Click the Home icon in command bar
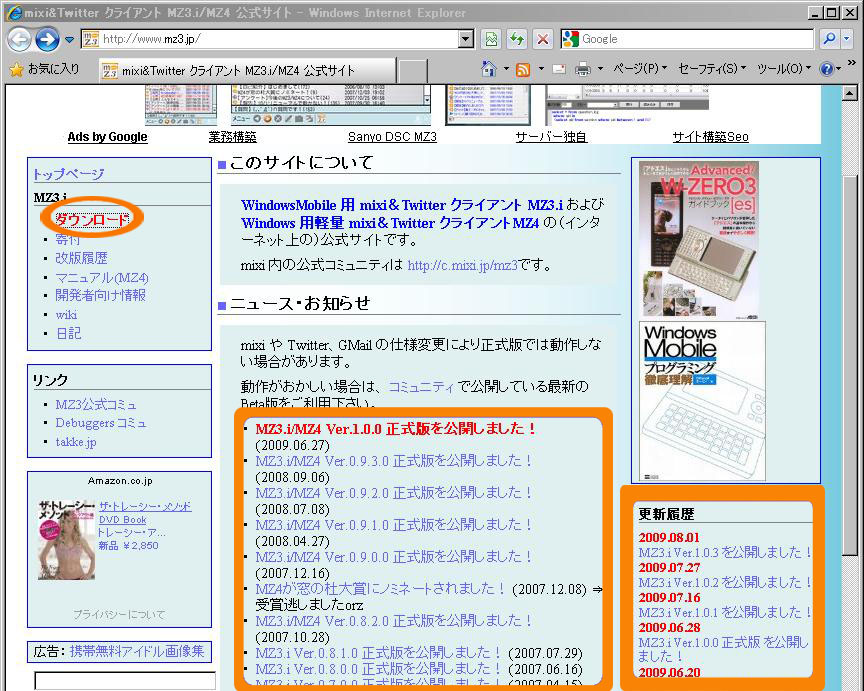864x691 pixels. click(489, 69)
